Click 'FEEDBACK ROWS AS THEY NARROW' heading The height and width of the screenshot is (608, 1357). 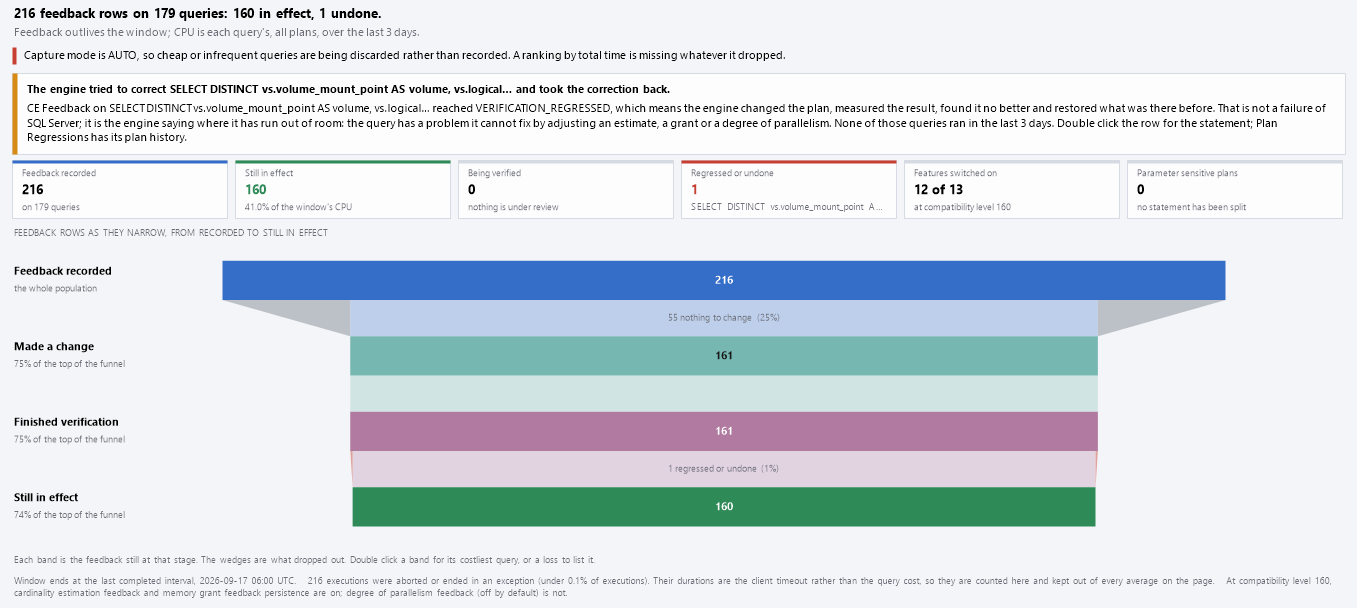pyautogui.click(x=171, y=233)
